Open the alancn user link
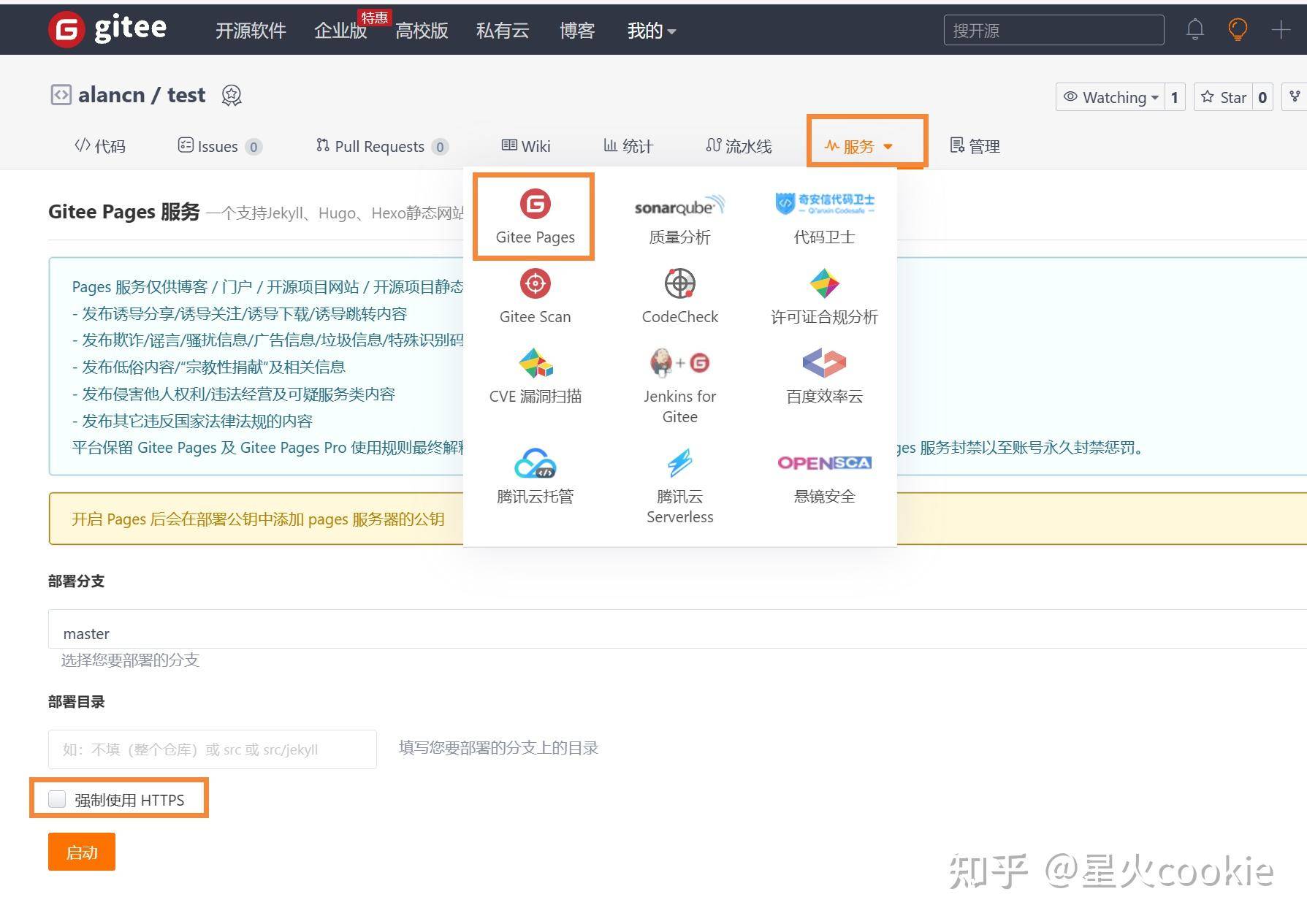 pyautogui.click(x=111, y=95)
